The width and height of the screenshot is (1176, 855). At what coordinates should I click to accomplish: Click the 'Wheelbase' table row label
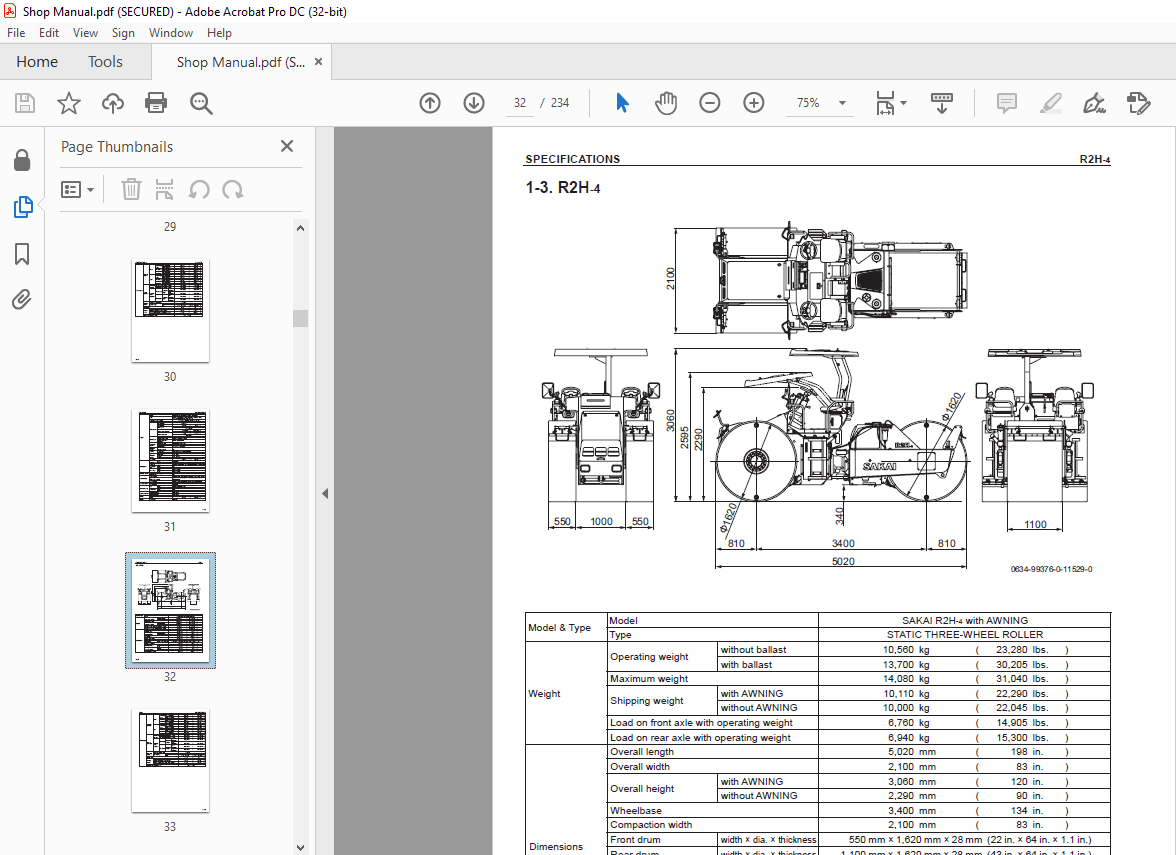pyautogui.click(x=635, y=811)
